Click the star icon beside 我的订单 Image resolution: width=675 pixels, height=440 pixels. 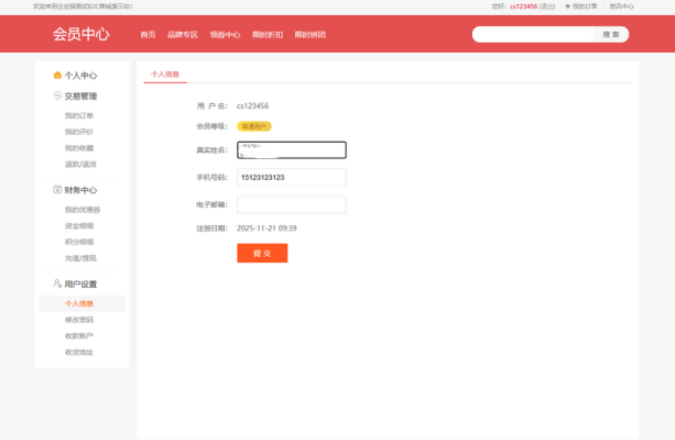567,6
